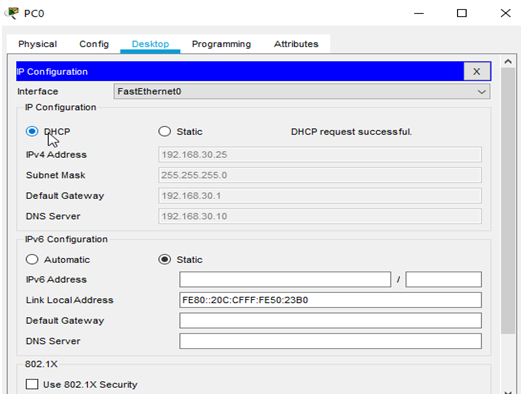Click the vertical scrollbar thumb
Screen dimensions: 523x396
508,200
